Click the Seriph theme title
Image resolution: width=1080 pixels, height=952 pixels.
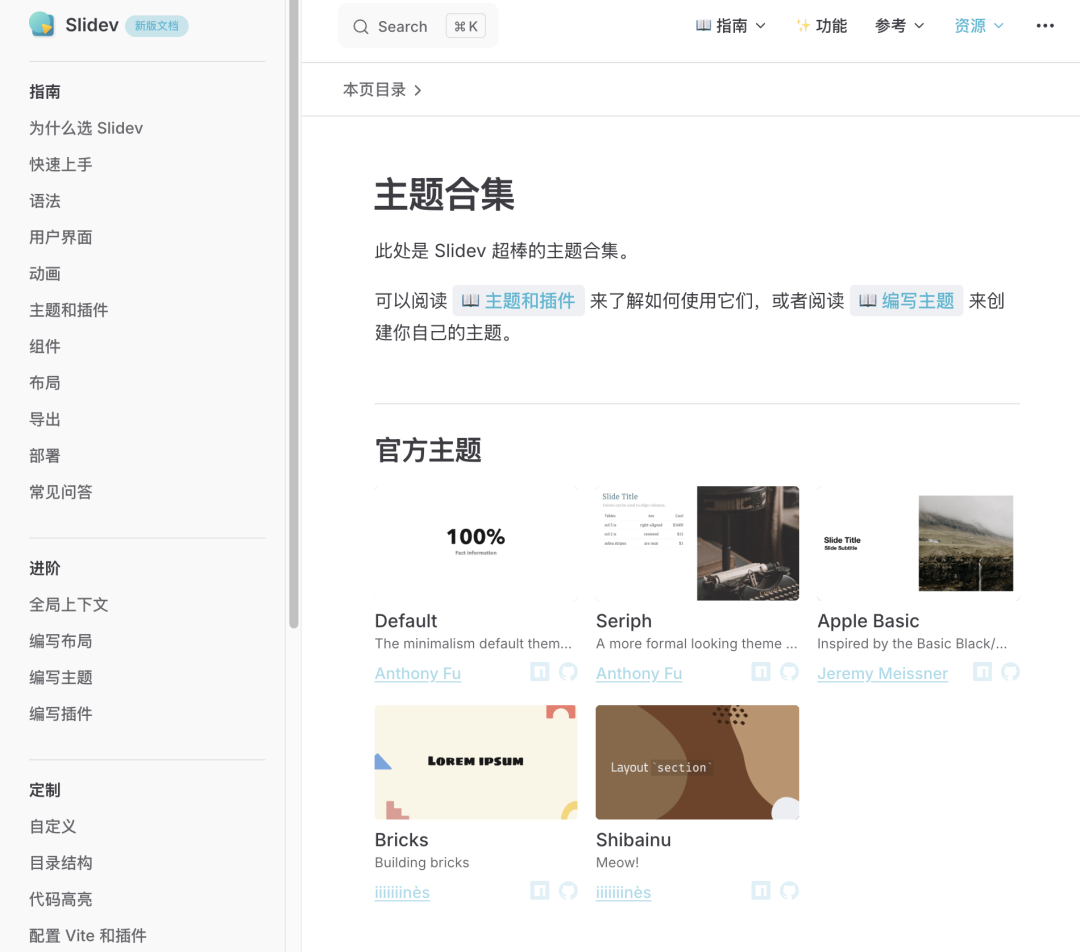pos(623,621)
